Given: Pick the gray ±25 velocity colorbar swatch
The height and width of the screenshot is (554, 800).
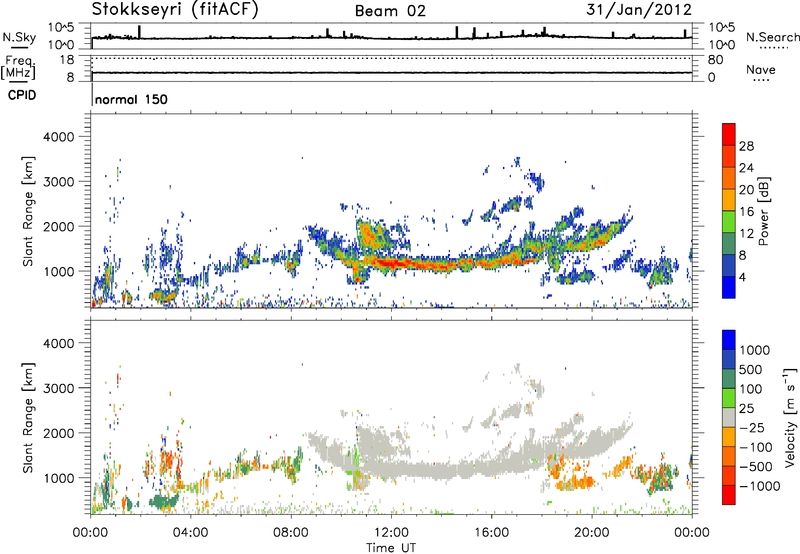Looking at the screenshot, I should click(x=729, y=417).
